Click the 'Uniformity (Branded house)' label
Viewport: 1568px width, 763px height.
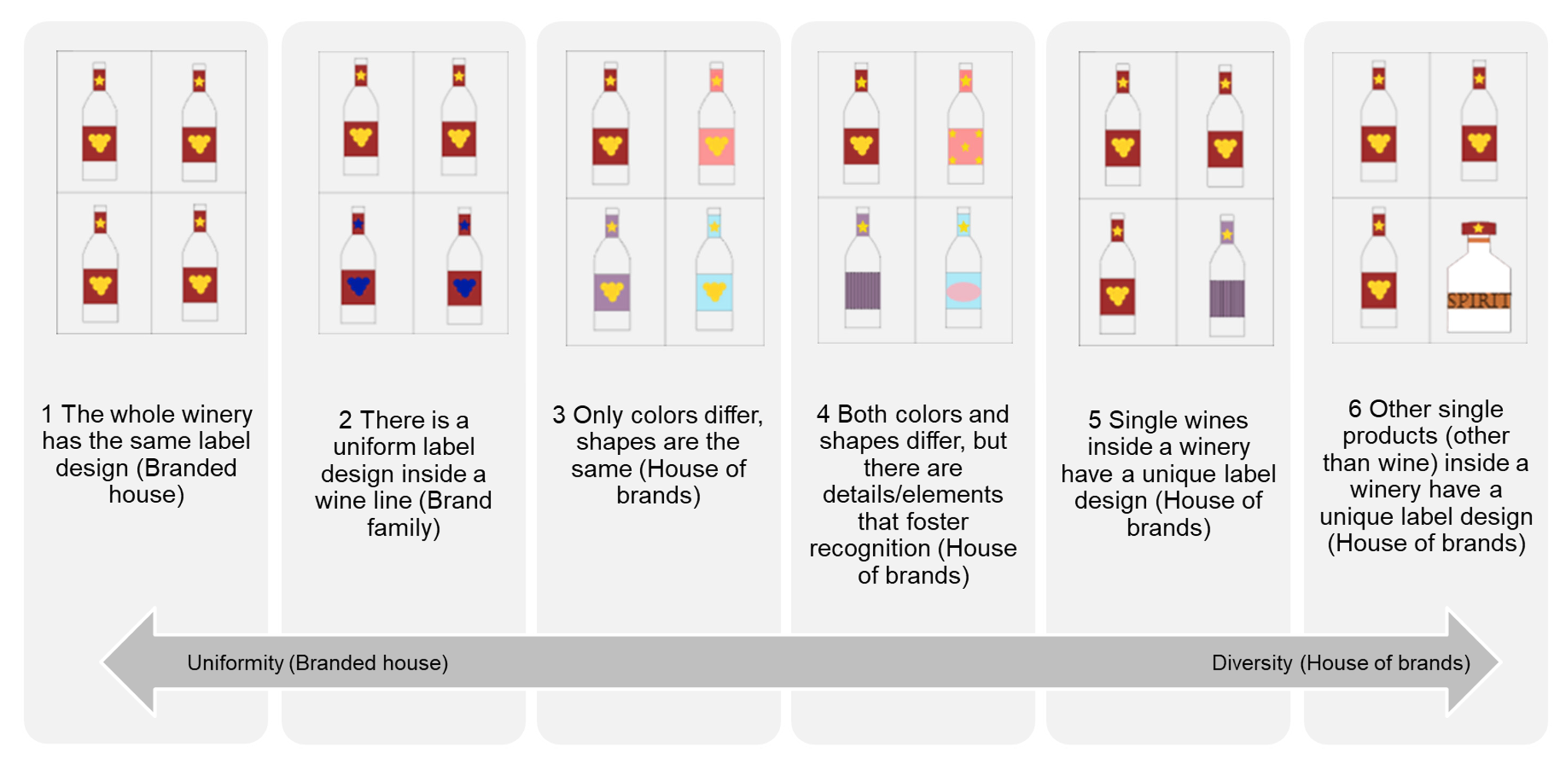point(317,663)
